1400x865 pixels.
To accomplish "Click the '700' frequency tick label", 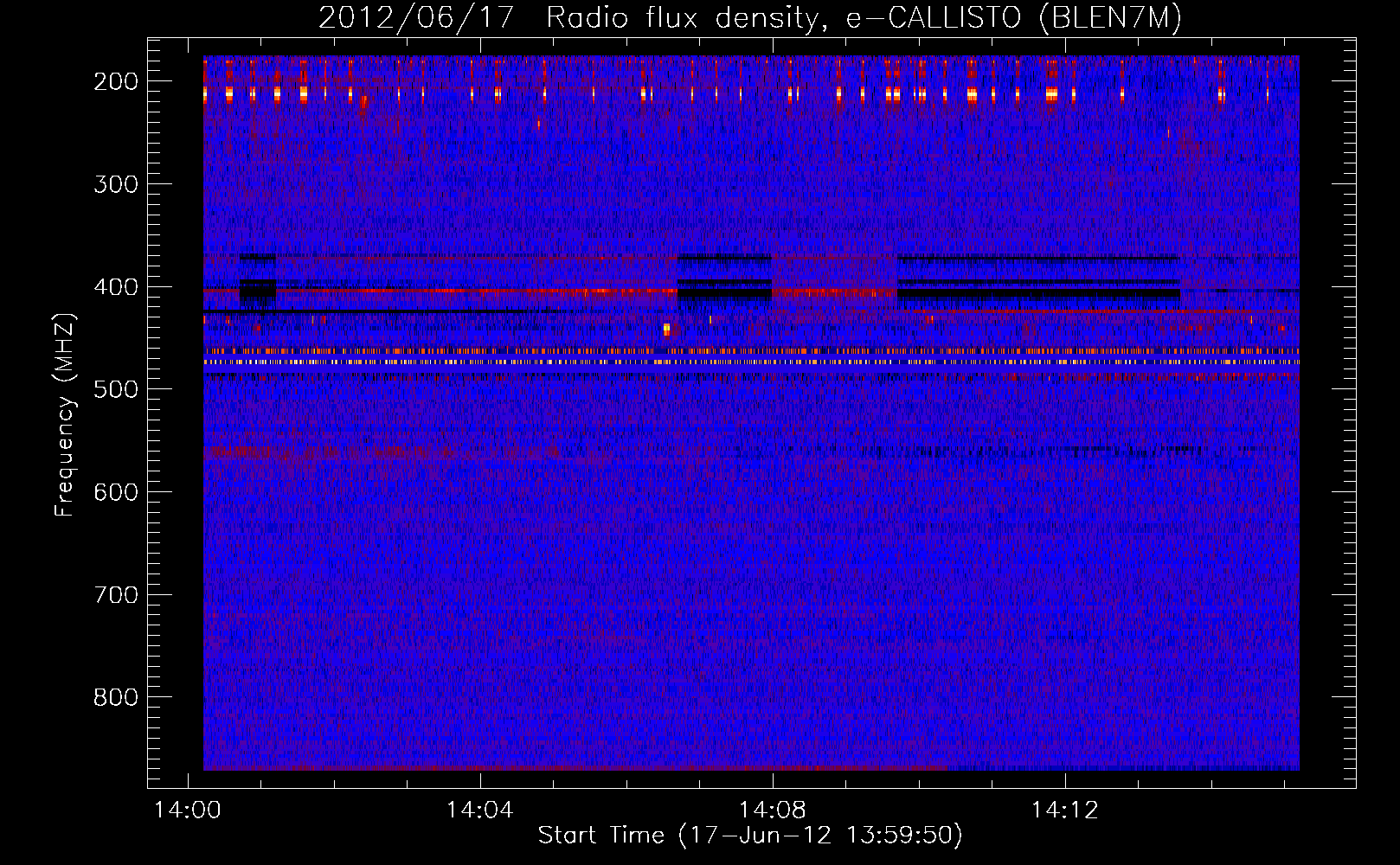I will [x=116, y=595].
